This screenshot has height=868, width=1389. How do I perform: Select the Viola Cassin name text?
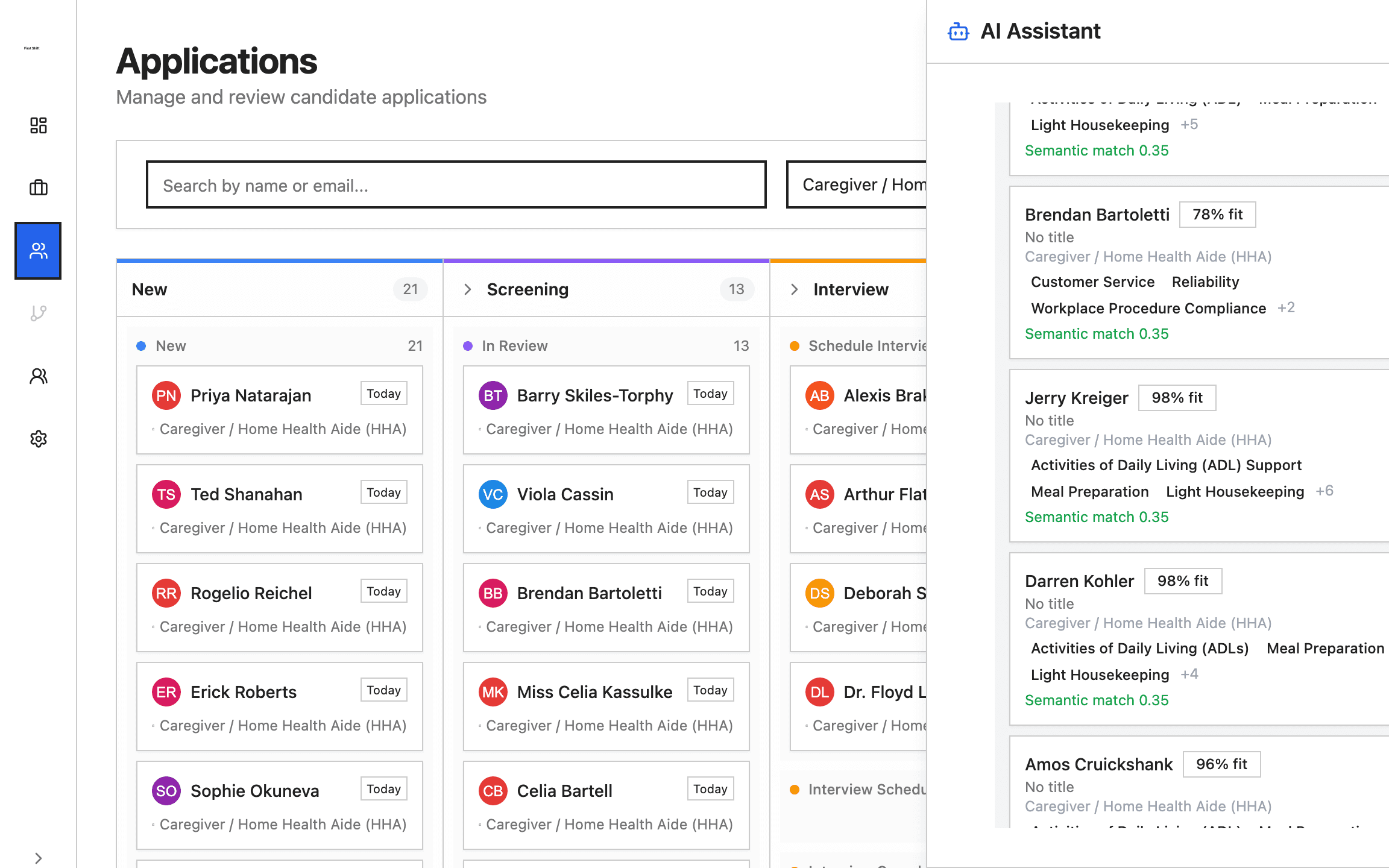[565, 494]
